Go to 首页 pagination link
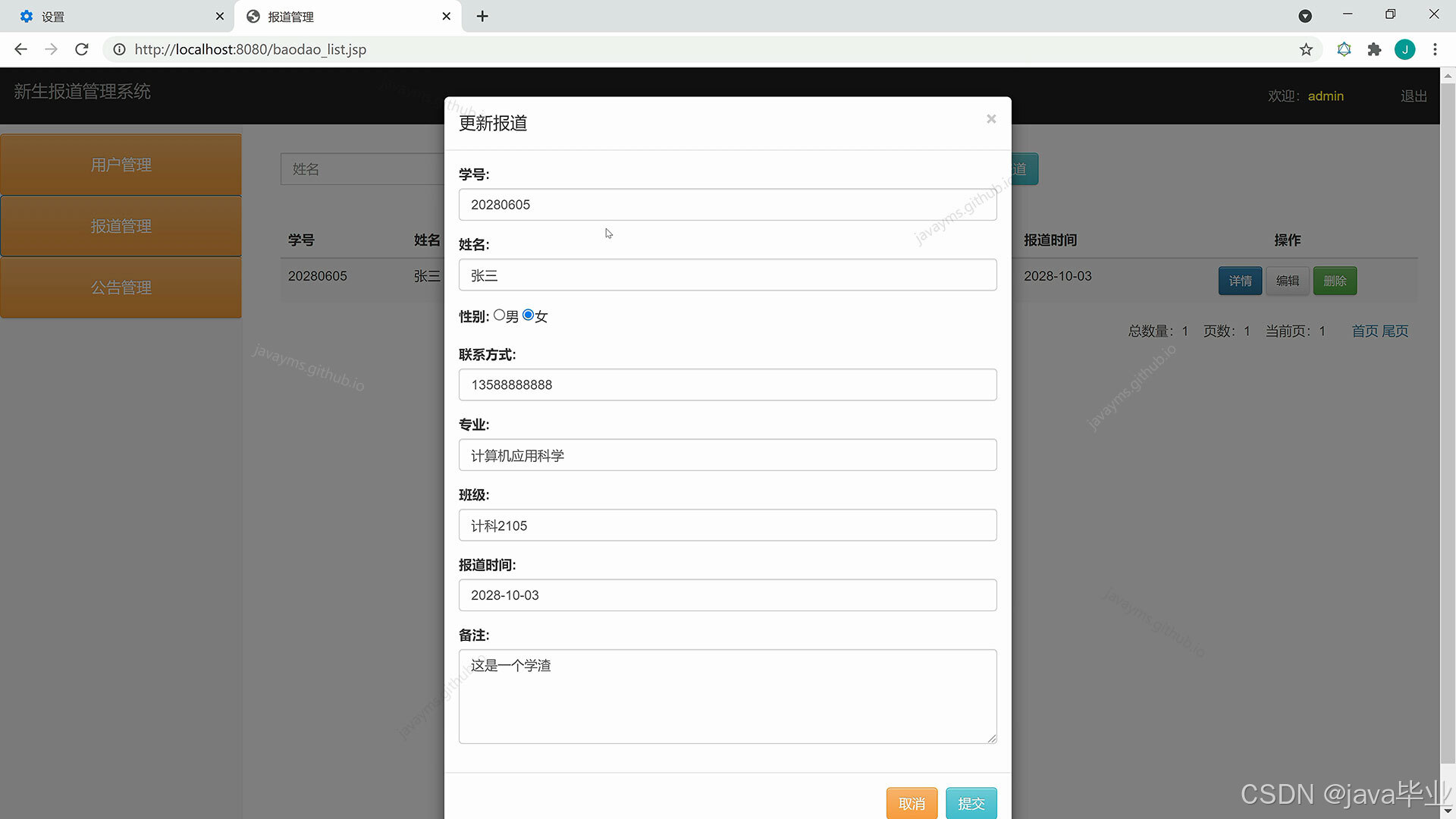Screen dimensions: 1456x819 [x=1364, y=331]
